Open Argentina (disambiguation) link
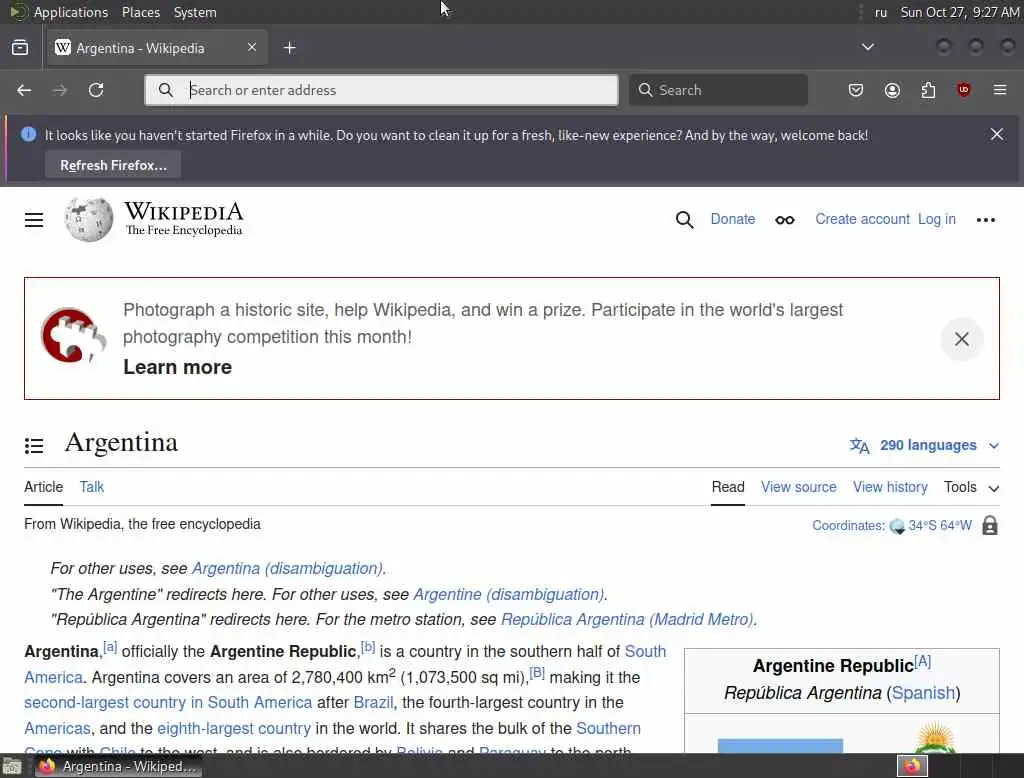The width and height of the screenshot is (1024, 778). coord(287,569)
